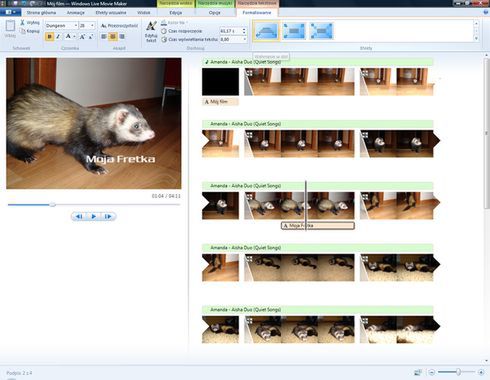Viewport: 490px width, 380px height.
Task: Go to previous frame in preview
Action: pos(79,216)
